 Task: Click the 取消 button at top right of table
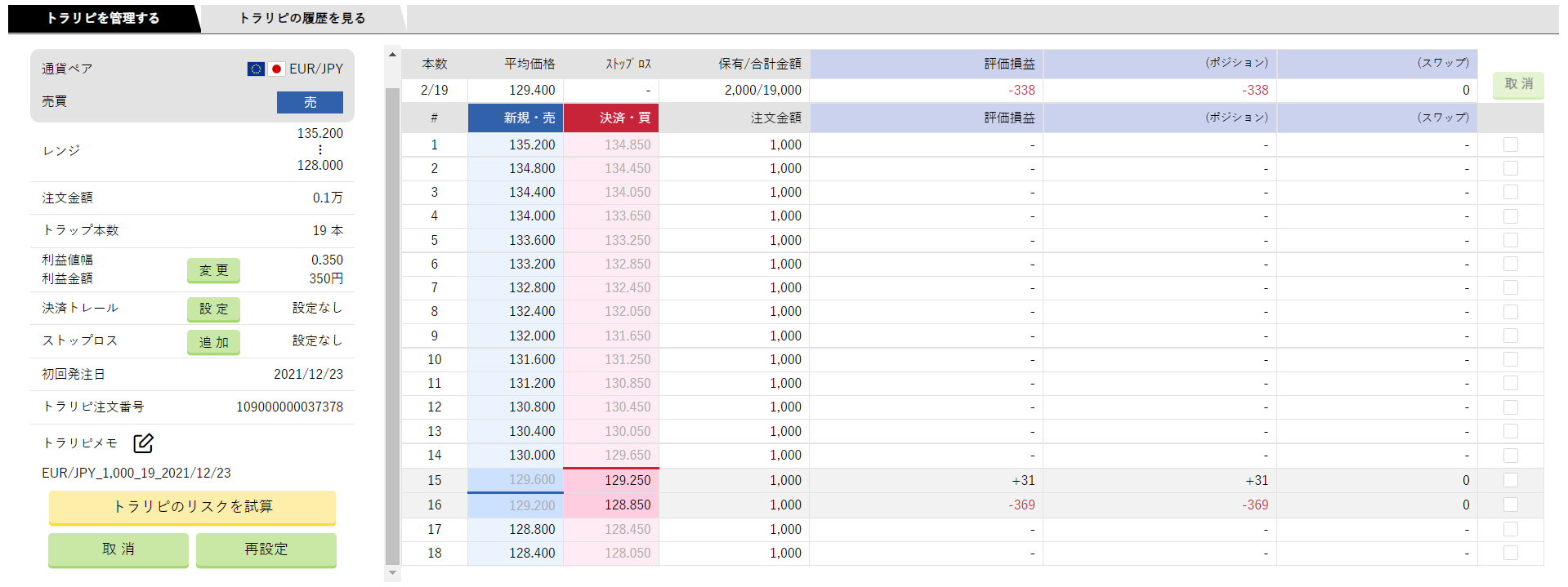coord(1518,84)
